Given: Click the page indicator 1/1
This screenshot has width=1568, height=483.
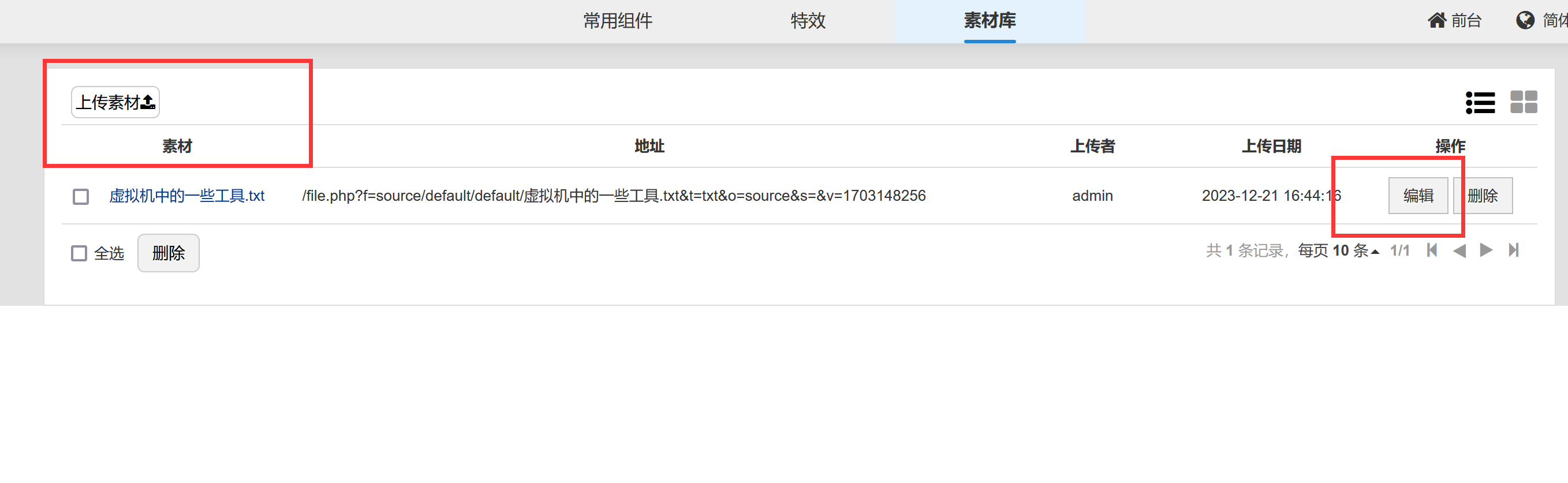Looking at the screenshot, I should click(x=1400, y=250).
